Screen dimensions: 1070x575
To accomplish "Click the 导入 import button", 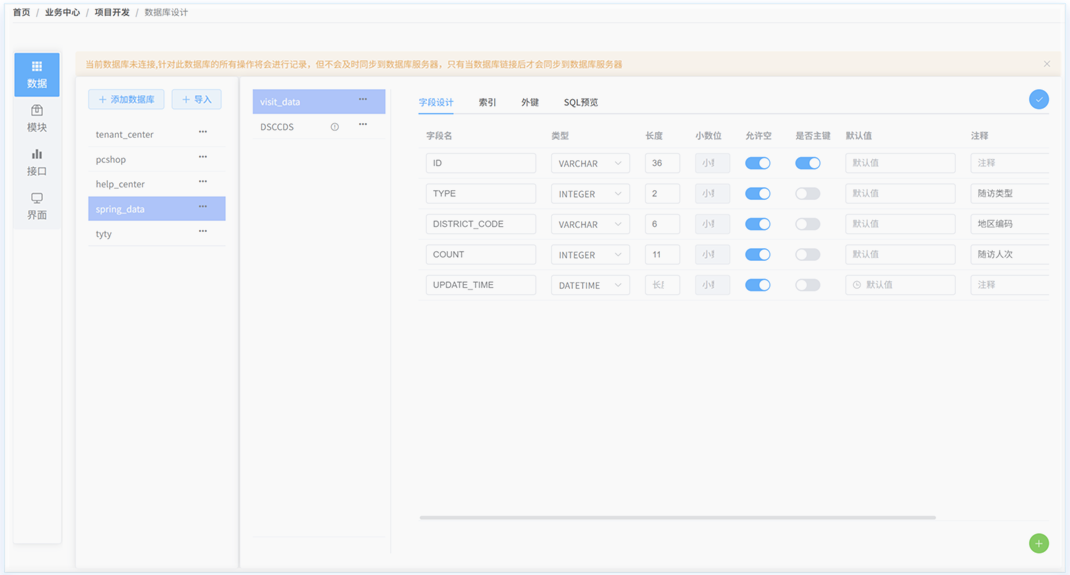I will [x=196, y=99].
